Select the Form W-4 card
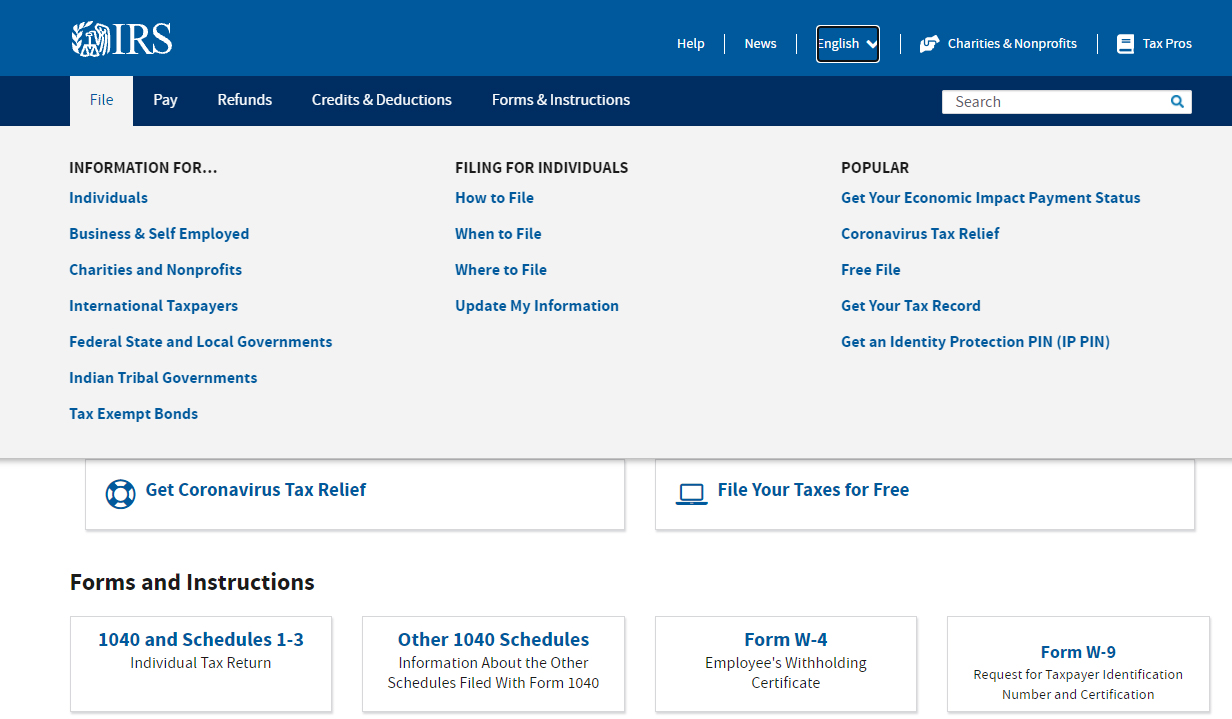1232x719 pixels. click(786, 664)
